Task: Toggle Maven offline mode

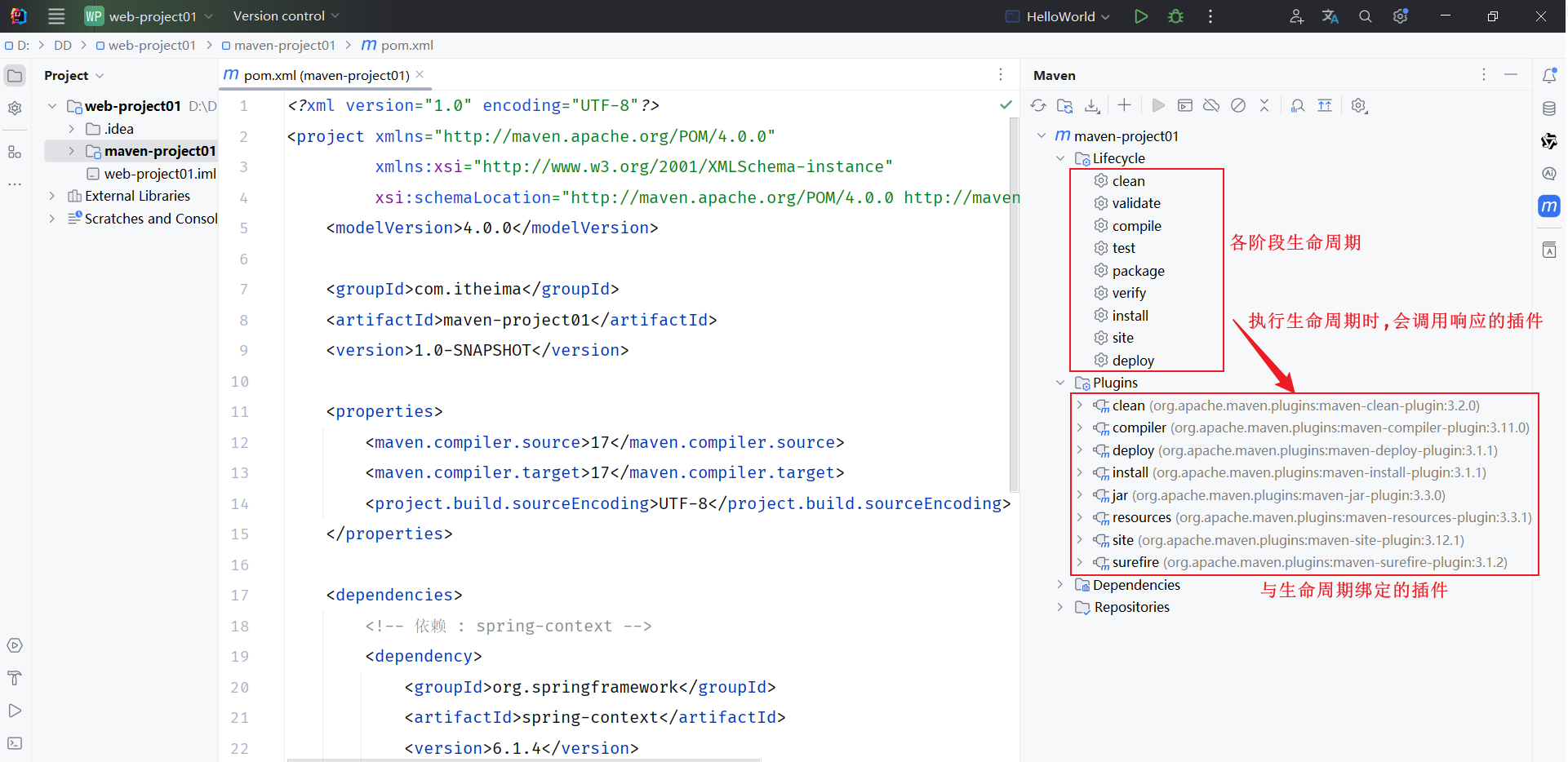Action: 1211,105
